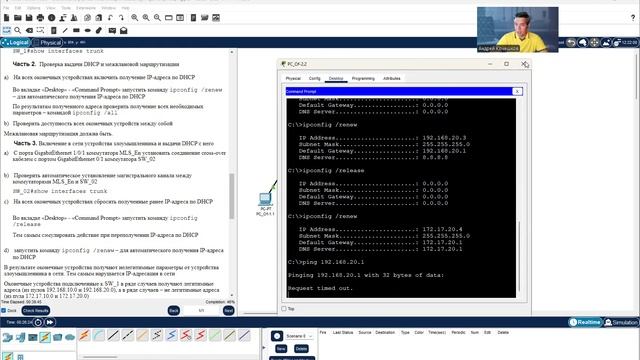Choose the Inspect magnifier tool

tap(18, 31)
